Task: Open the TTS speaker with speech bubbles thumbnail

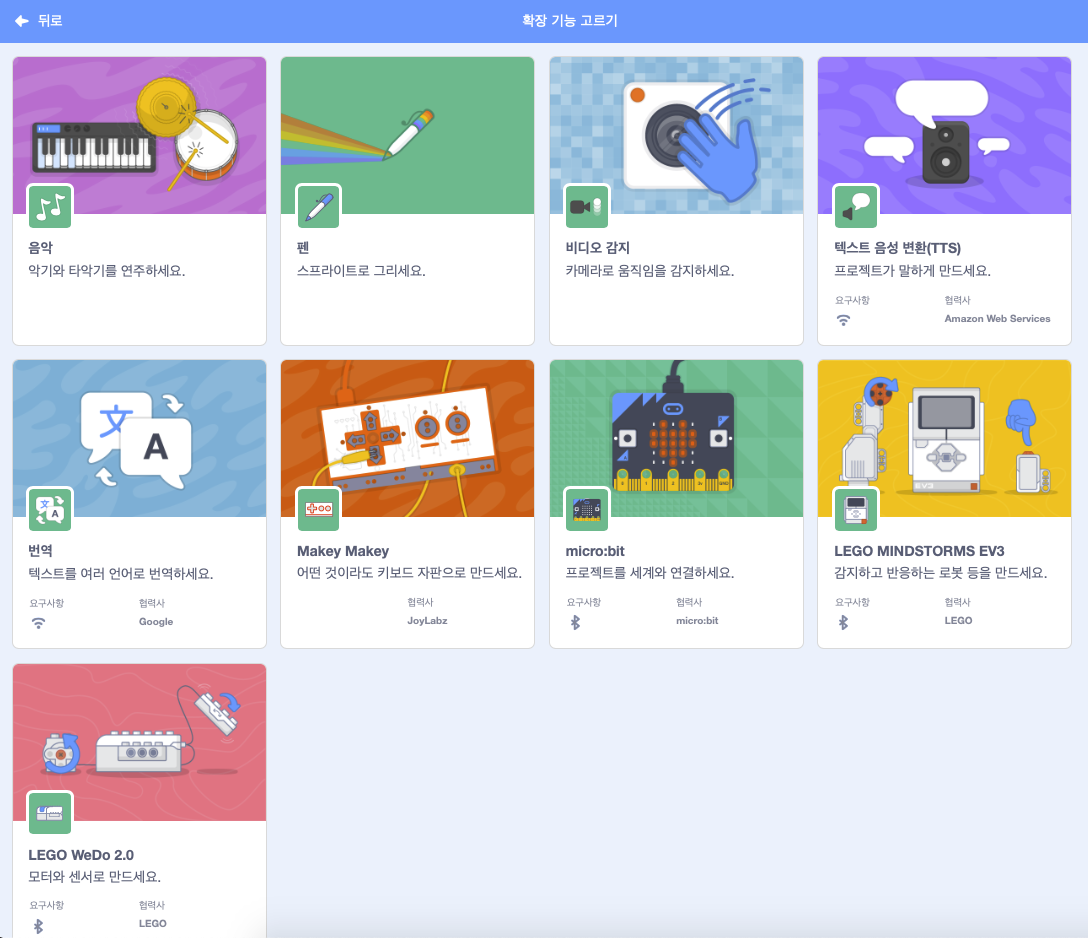Action: 944,136
